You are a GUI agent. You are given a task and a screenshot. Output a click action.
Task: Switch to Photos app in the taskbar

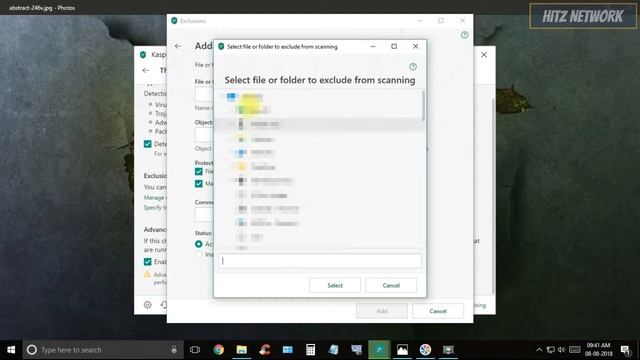click(x=402, y=350)
